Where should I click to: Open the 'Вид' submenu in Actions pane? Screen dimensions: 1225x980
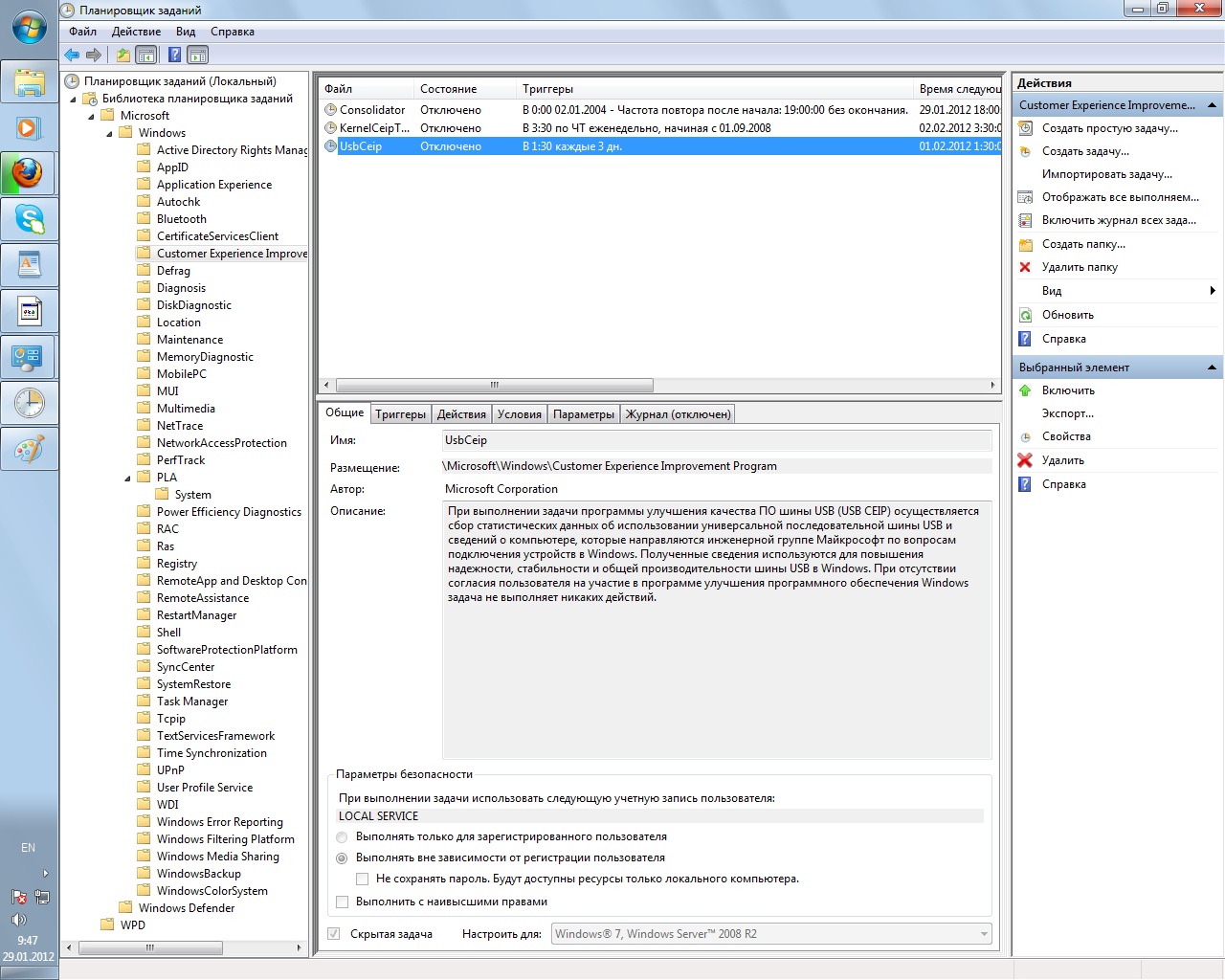(1117, 291)
